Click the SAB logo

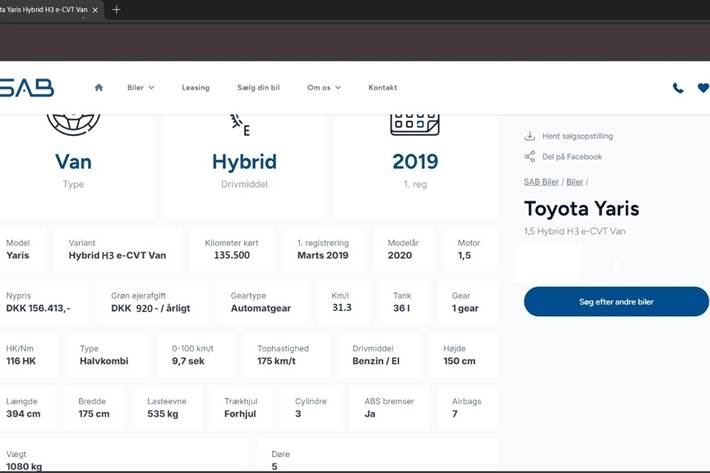tap(27, 87)
